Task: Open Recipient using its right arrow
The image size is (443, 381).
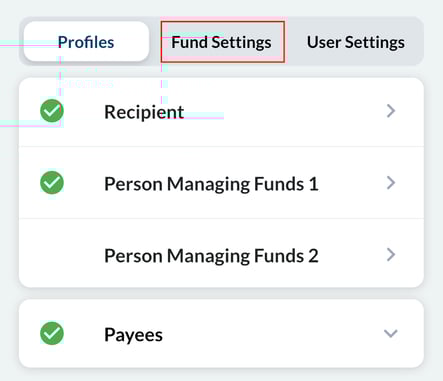Action: coord(391,111)
